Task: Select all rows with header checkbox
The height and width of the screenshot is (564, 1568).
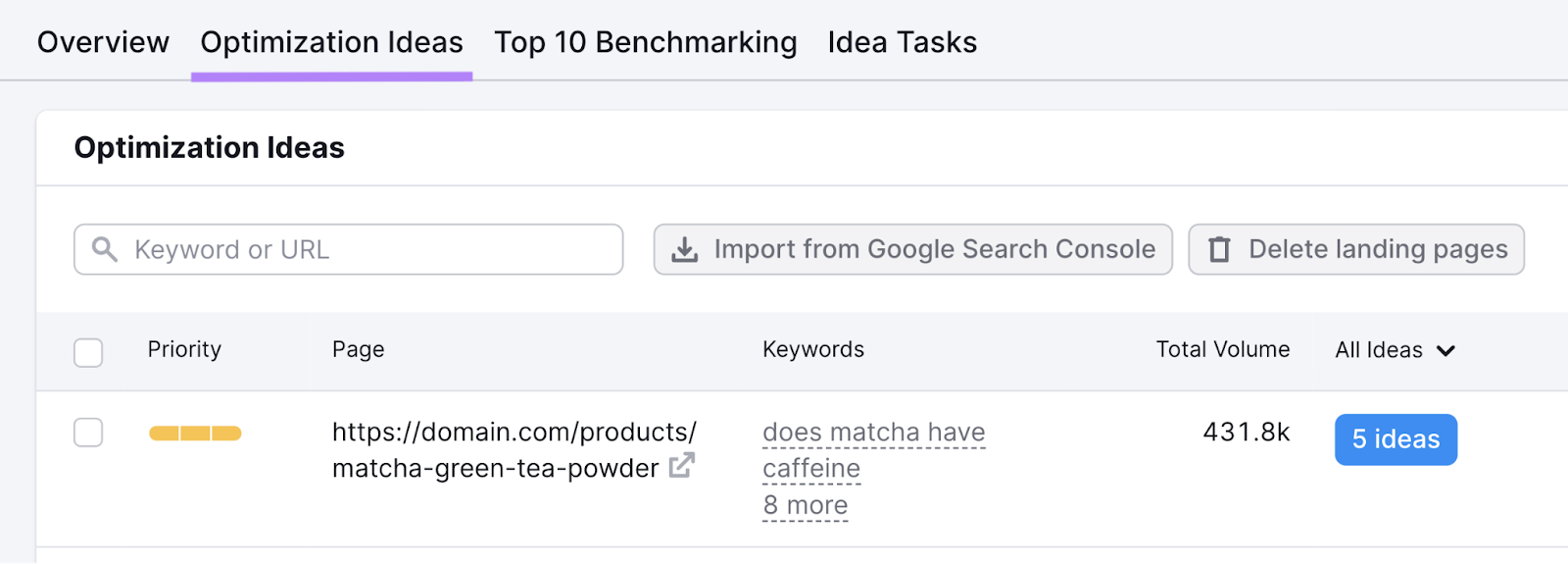Action: (88, 352)
